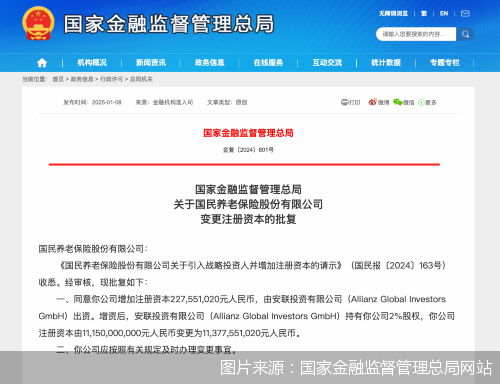Open the 统计数据 navigation menu
This screenshot has width=500, height=384.
tap(386, 63)
